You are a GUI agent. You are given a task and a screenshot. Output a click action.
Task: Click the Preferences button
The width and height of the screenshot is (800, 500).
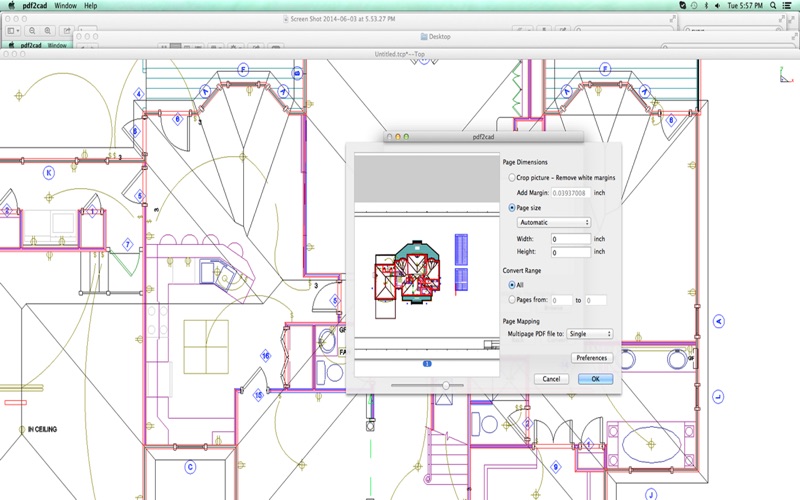pyautogui.click(x=591, y=358)
